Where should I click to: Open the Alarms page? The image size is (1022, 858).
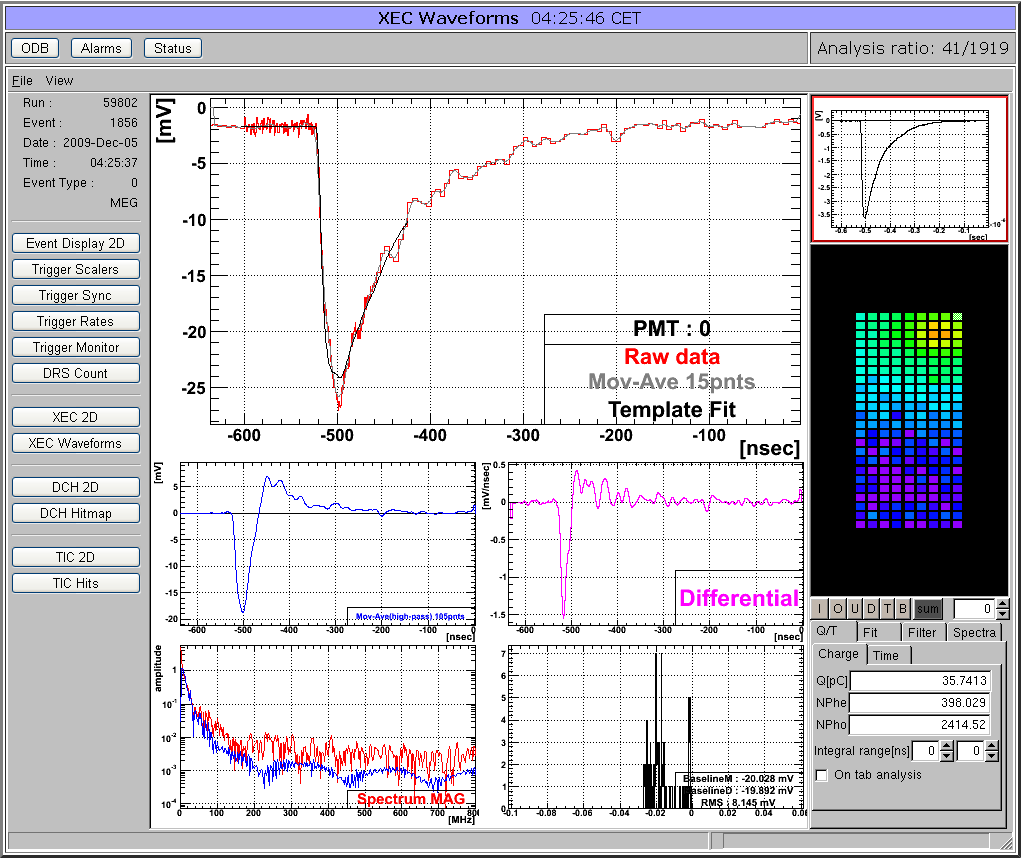pyautogui.click(x=101, y=48)
